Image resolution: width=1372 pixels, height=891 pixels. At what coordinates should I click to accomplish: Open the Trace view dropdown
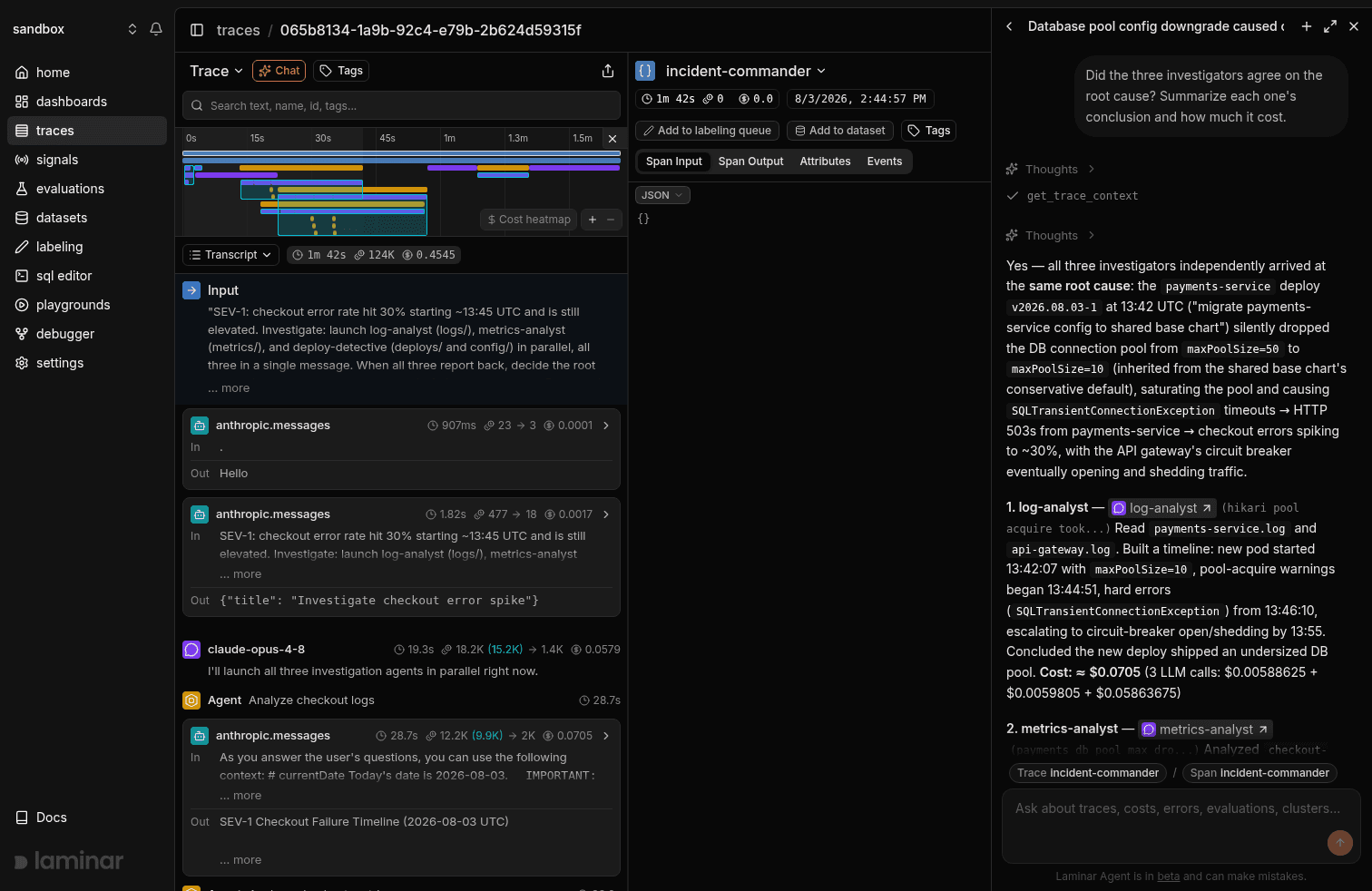coord(216,71)
